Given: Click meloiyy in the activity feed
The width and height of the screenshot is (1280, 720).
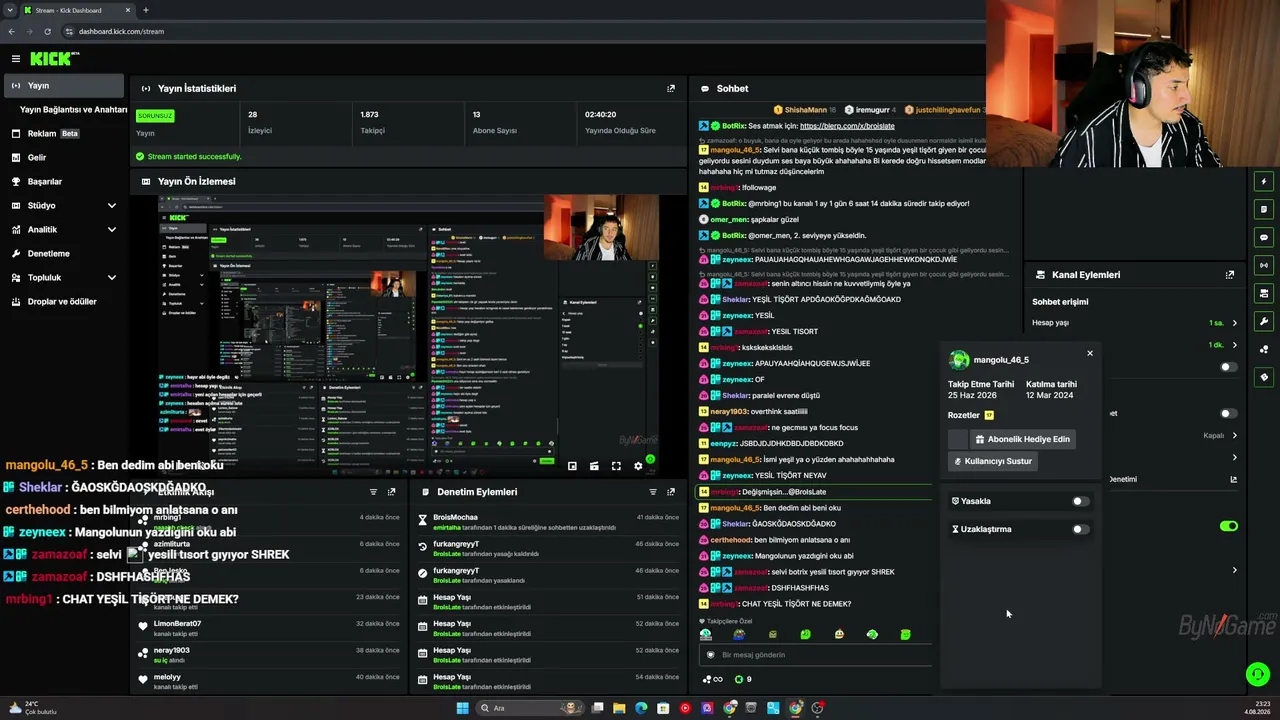Looking at the screenshot, I should pyautogui.click(x=169, y=677).
